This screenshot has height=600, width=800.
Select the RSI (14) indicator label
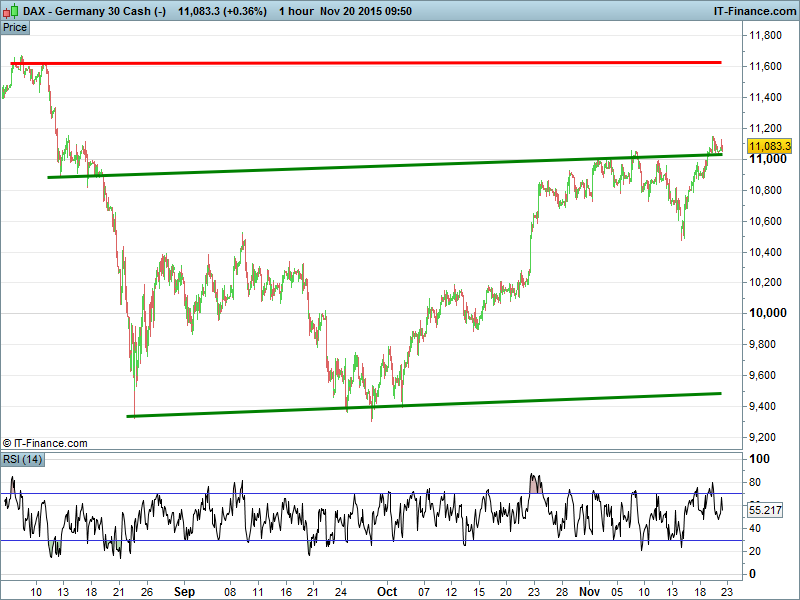pos(24,460)
